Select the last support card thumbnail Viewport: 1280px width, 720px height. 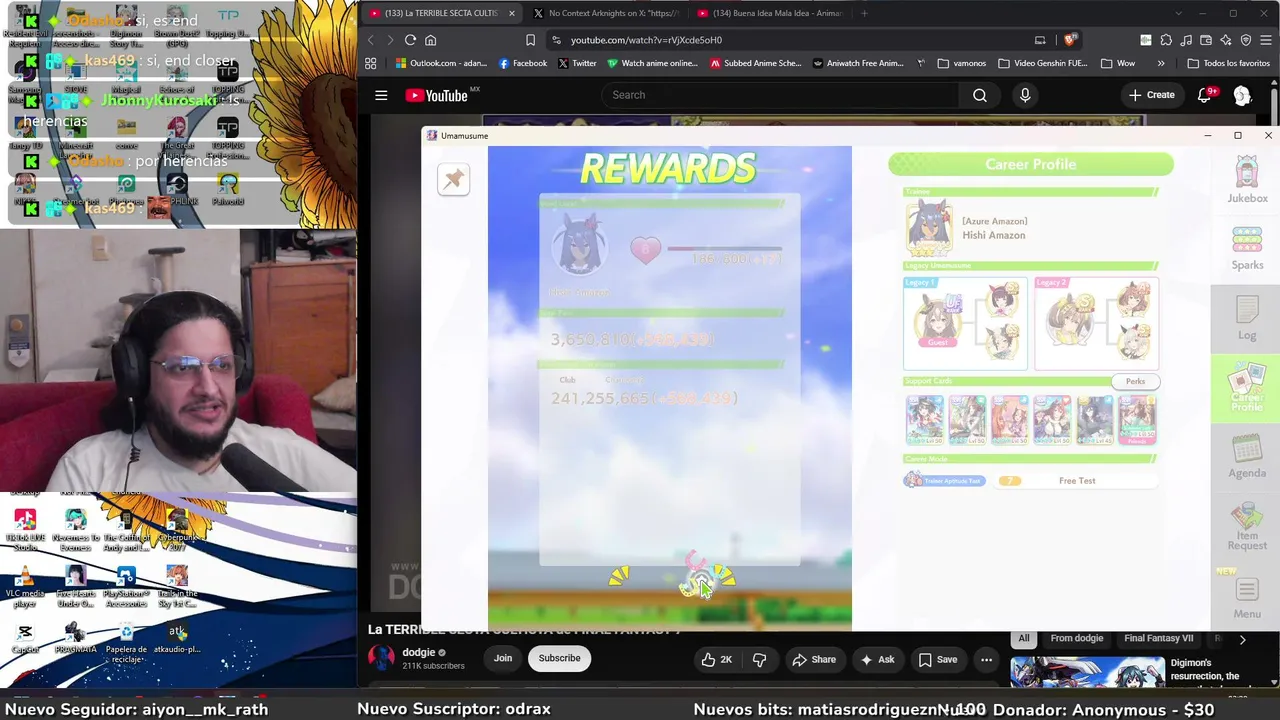tap(1137, 419)
